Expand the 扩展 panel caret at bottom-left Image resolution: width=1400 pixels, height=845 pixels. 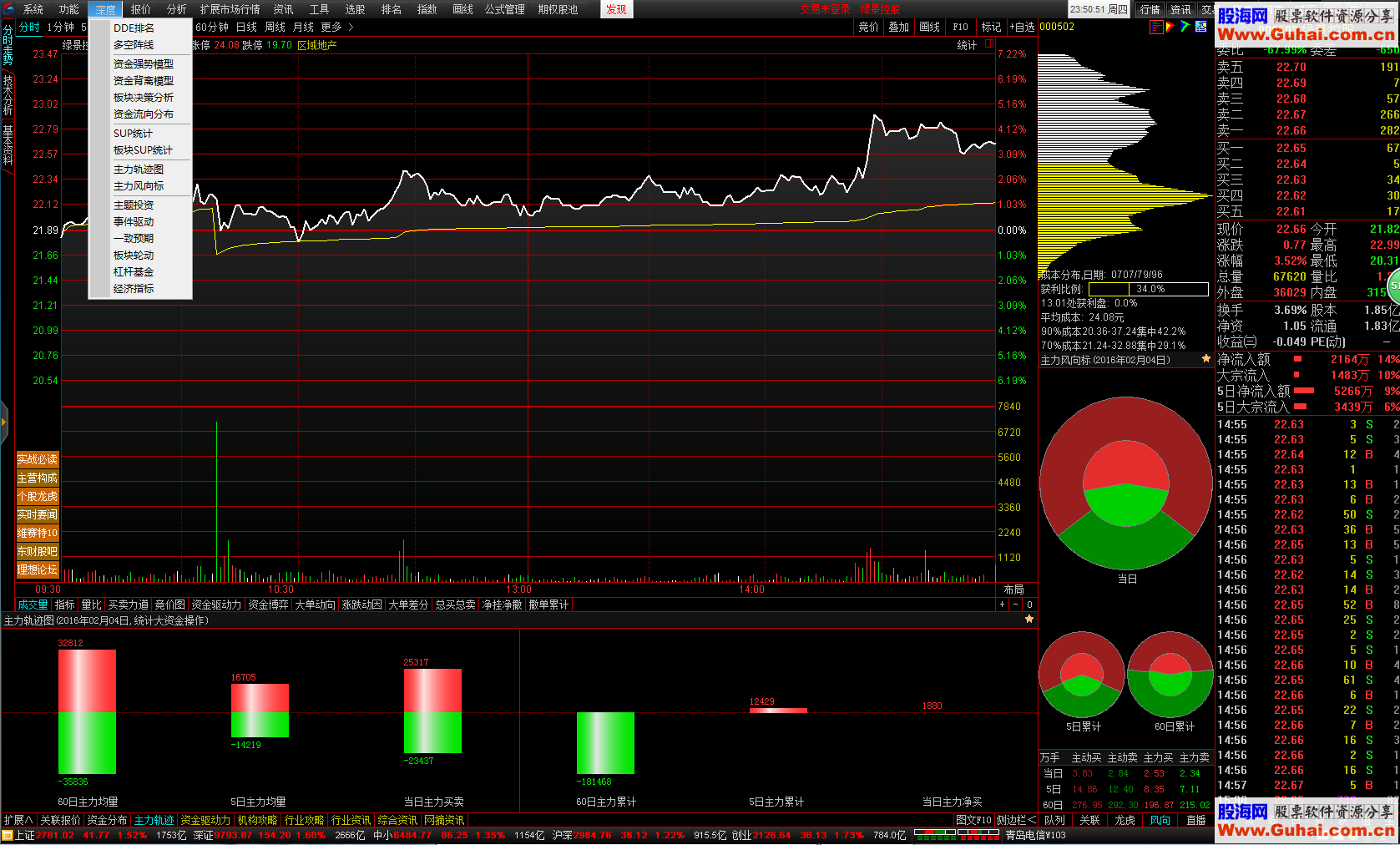[x=29, y=820]
